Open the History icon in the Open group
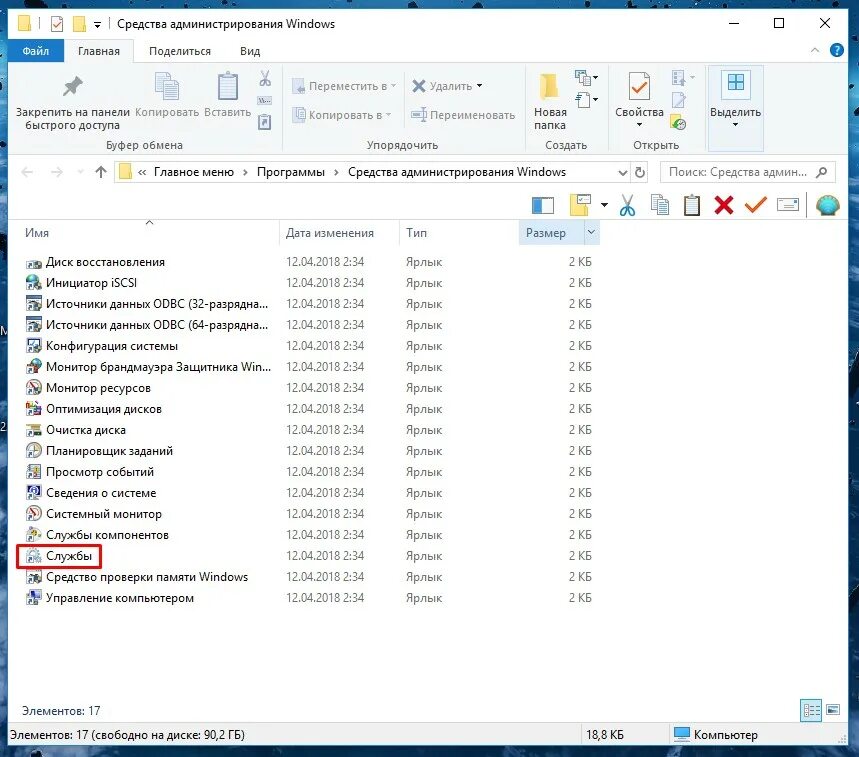The image size is (859, 757). (x=678, y=123)
